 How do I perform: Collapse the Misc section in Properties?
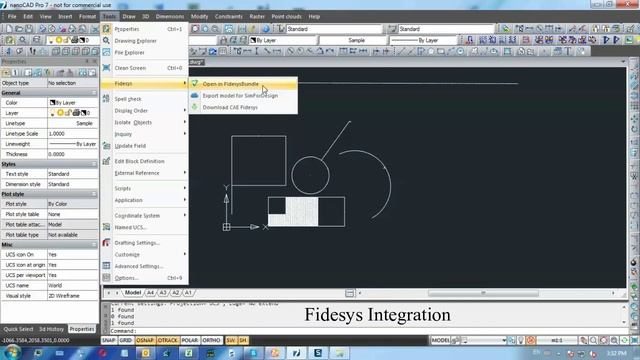point(94,245)
